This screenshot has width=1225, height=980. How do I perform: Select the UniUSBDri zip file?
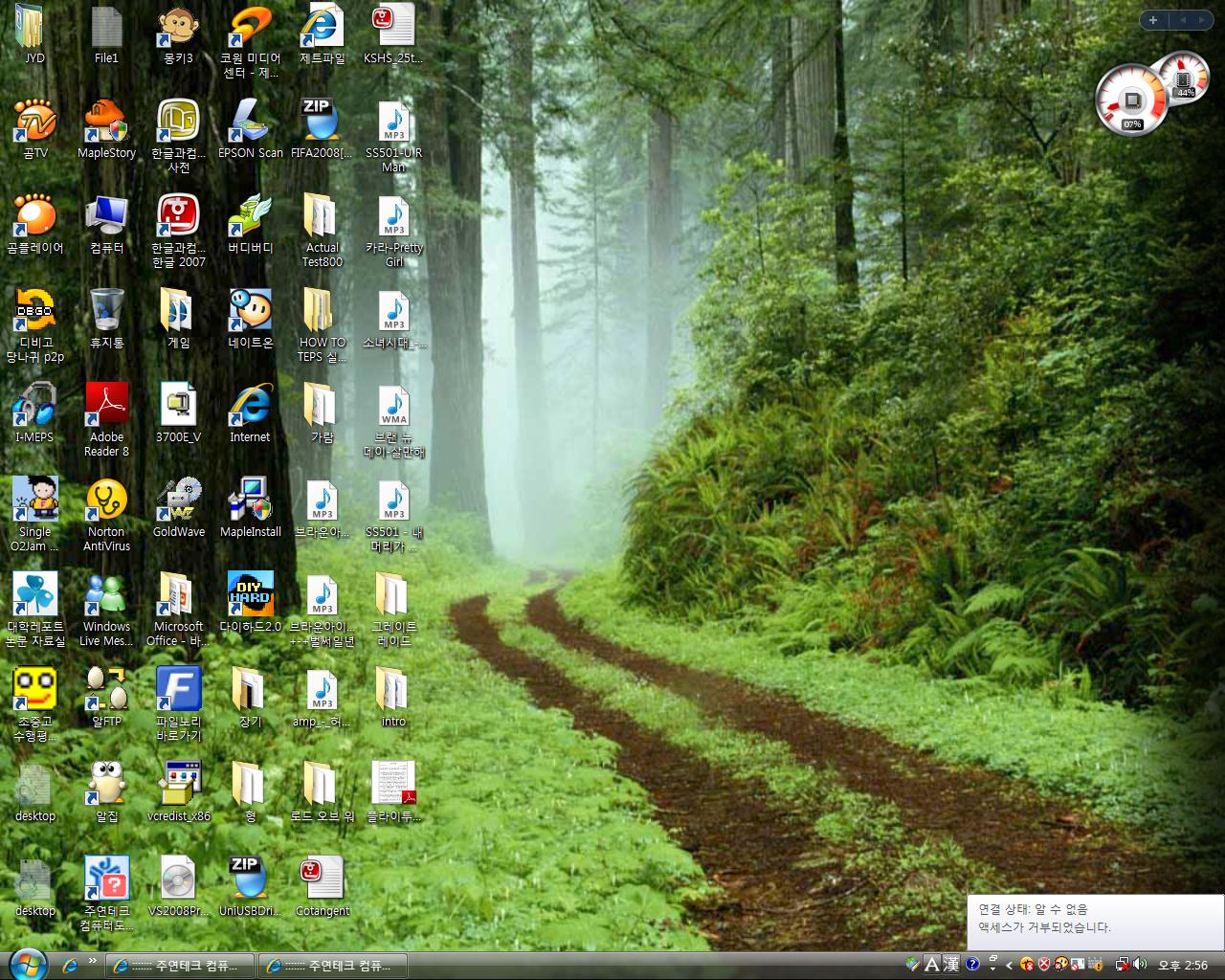250,886
